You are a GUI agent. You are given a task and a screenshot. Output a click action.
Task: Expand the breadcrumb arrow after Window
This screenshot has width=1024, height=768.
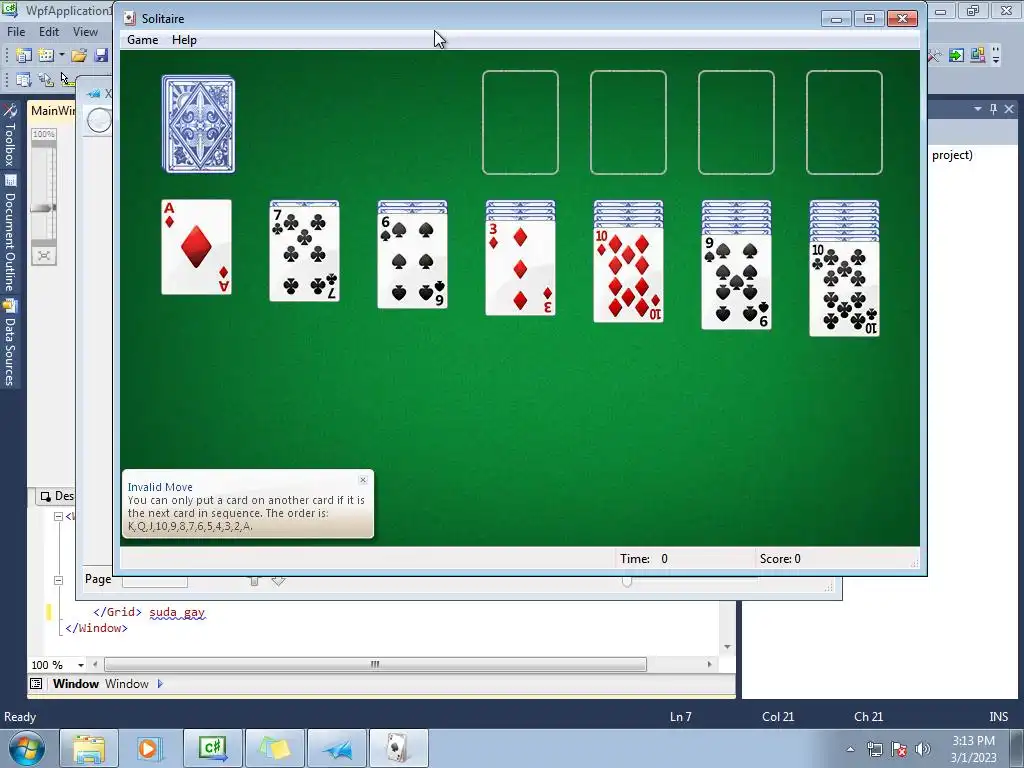(x=160, y=684)
